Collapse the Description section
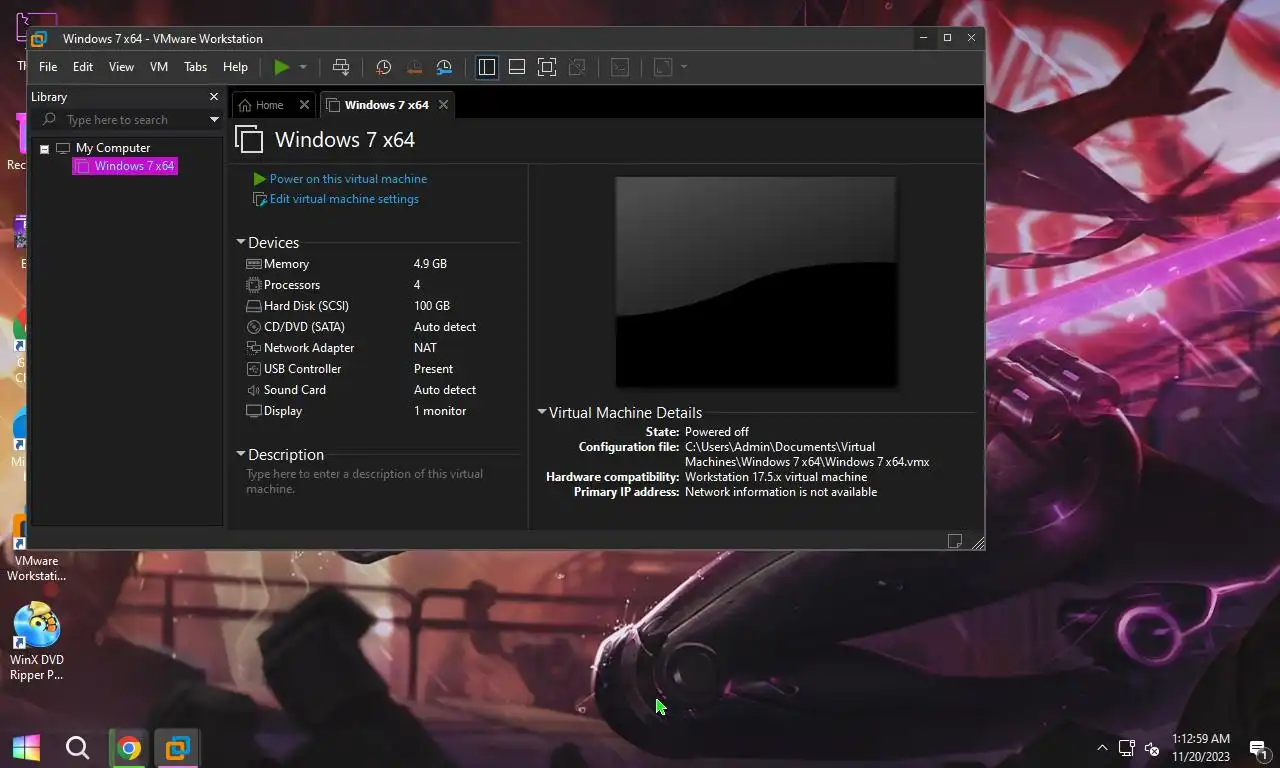The image size is (1280, 768). [x=241, y=454]
